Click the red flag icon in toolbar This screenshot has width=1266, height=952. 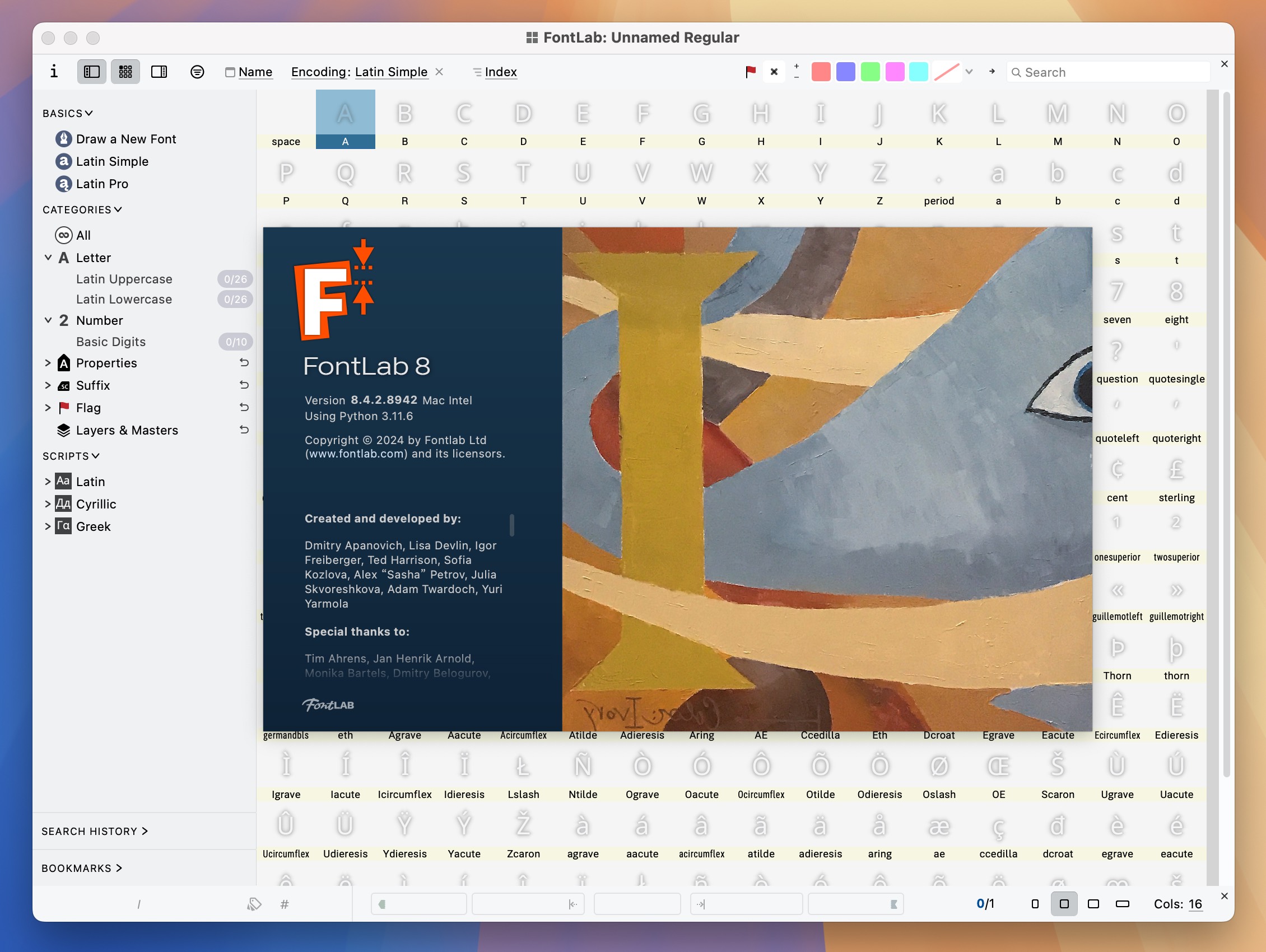(x=750, y=72)
